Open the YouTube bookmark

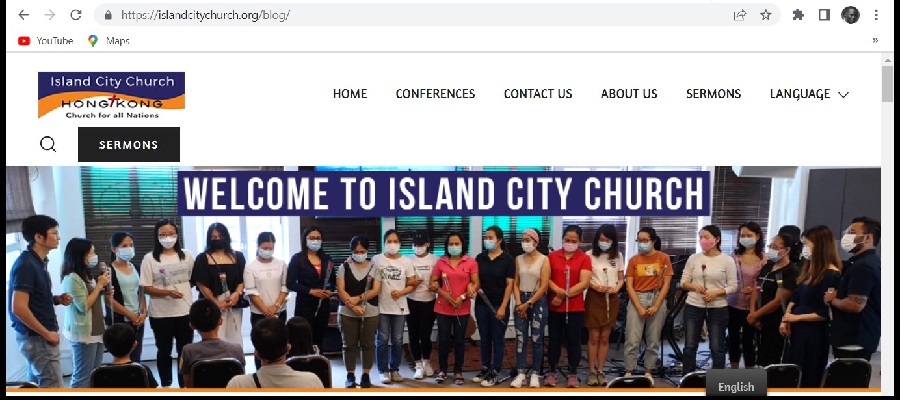45,41
